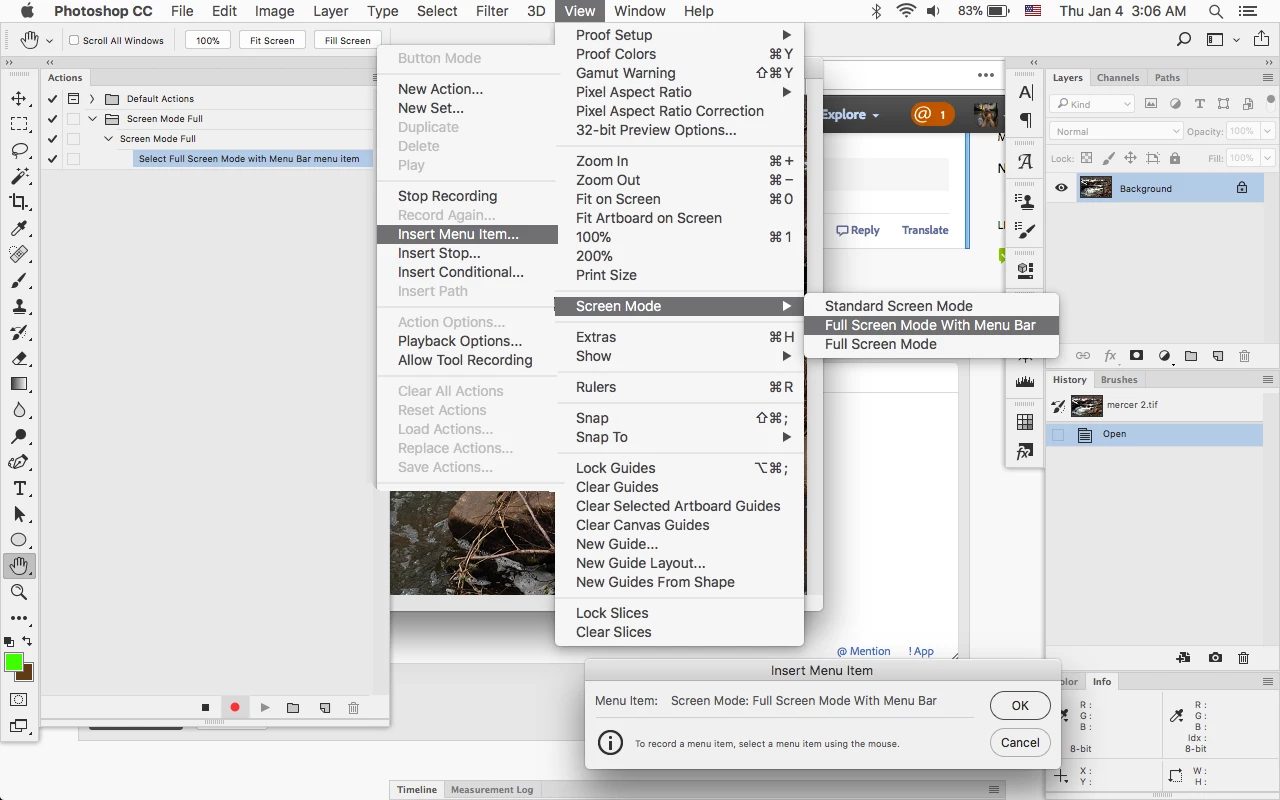Image resolution: width=1280 pixels, height=800 pixels.
Task: Create new set folder icon in Actions
Action: coord(293,707)
